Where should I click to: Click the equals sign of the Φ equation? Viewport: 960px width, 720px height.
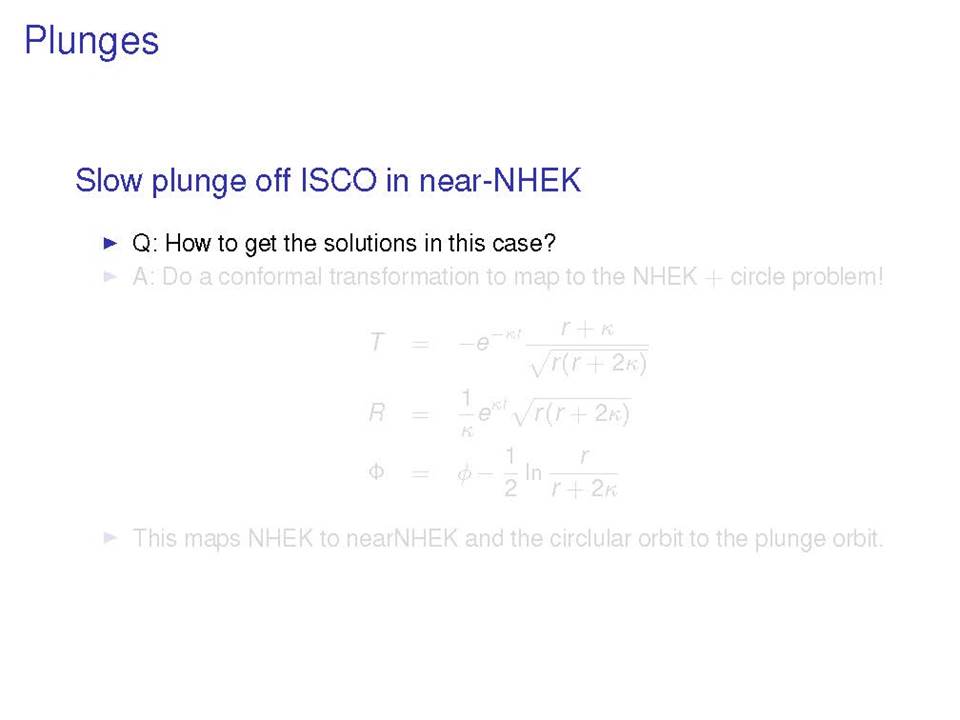419,473
